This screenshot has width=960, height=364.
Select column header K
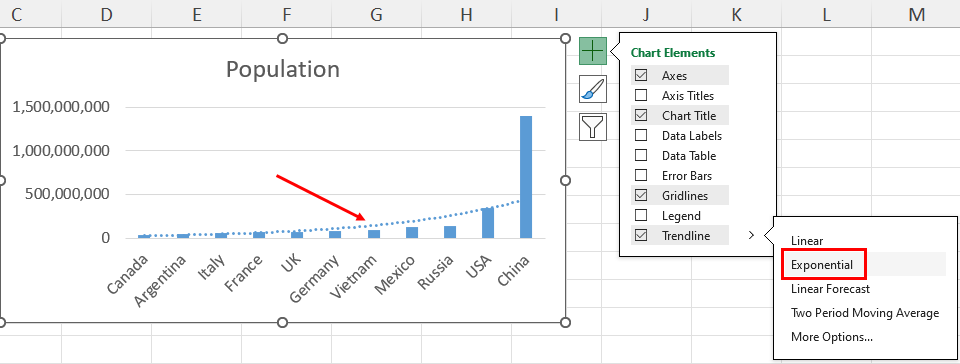[737, 14]
